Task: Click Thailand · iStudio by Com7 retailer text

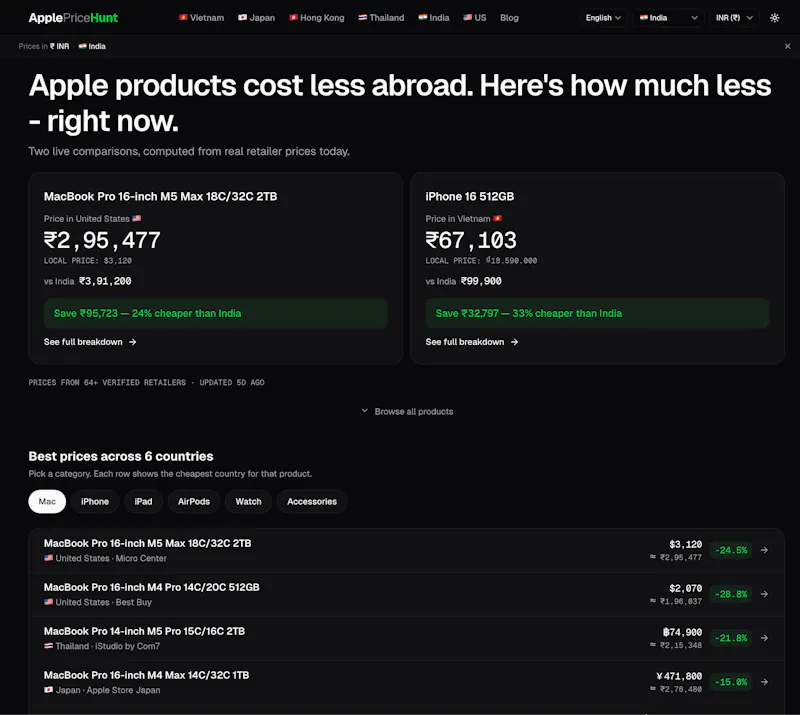Action: click(102, 646)
